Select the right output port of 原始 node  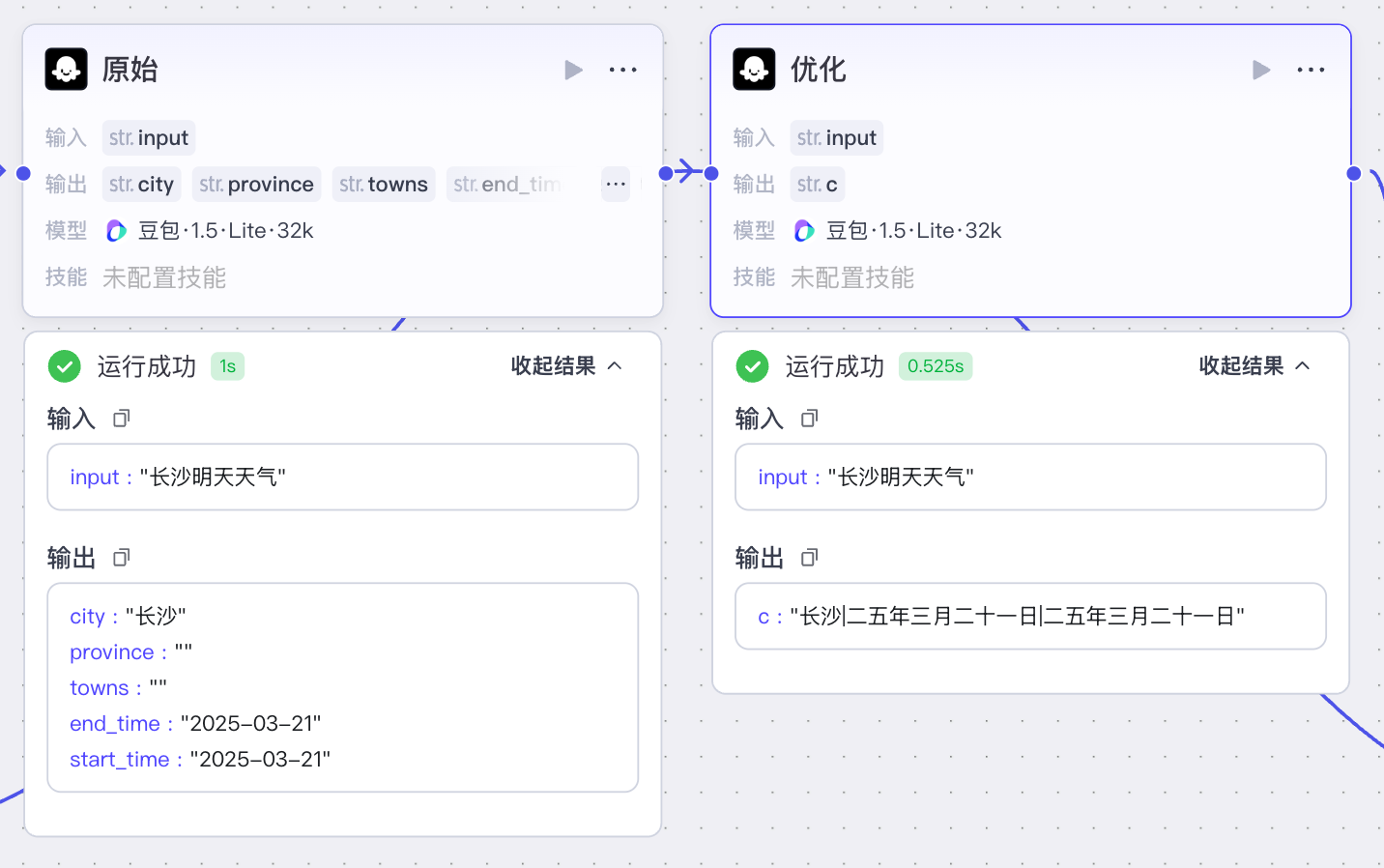(x=665, y=174)
